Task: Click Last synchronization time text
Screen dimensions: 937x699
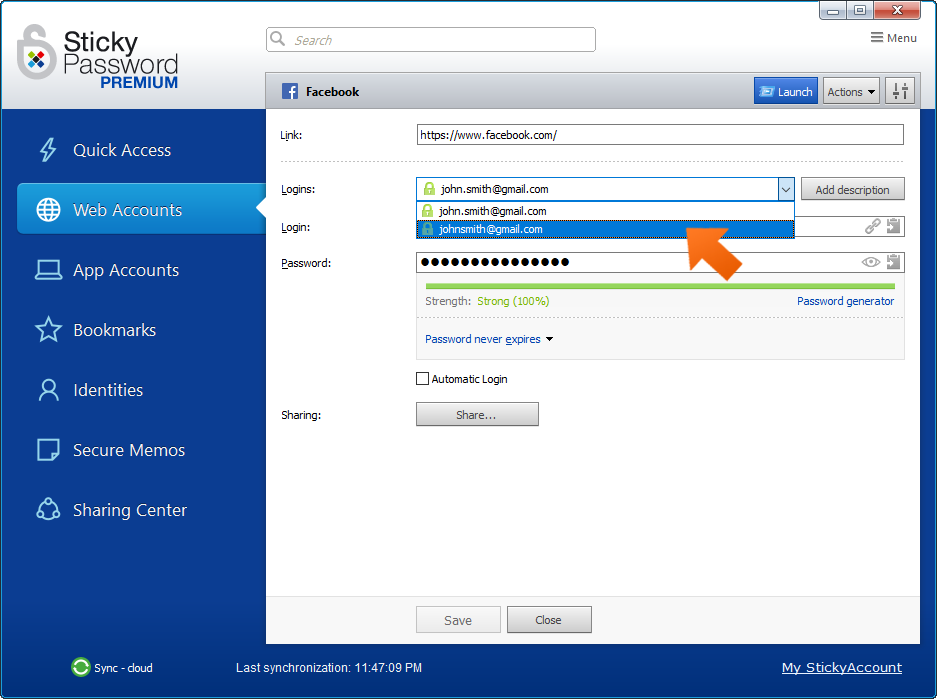Action: pos(329,667)
